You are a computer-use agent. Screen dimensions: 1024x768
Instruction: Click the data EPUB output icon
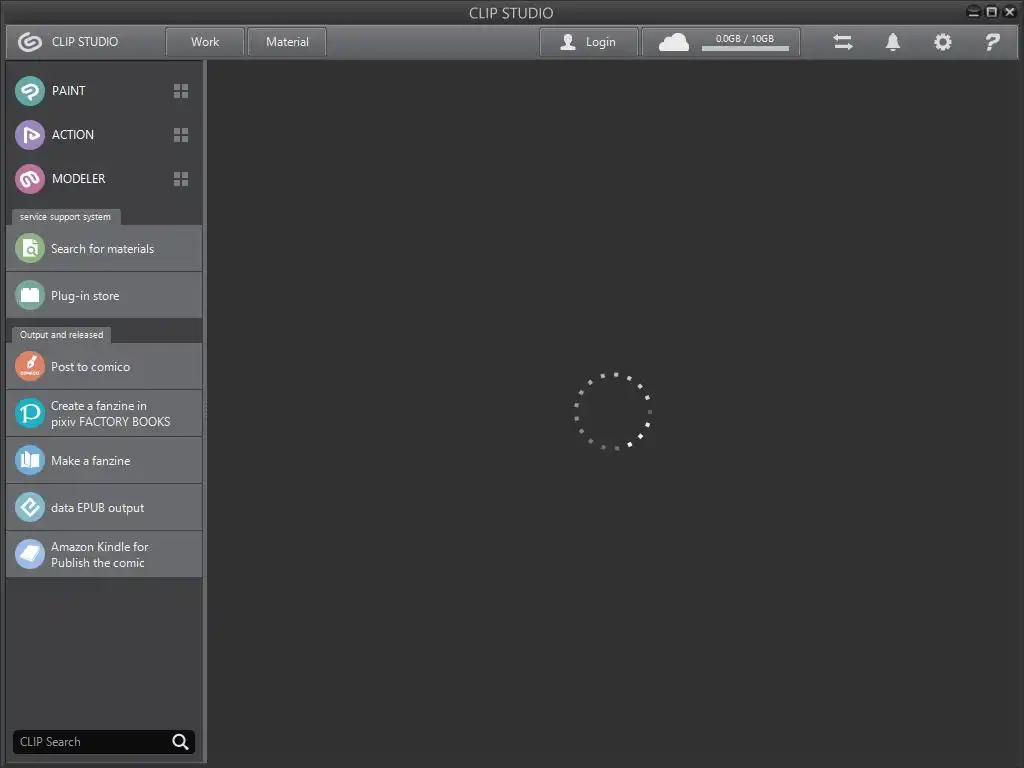(x=30, y=507)
